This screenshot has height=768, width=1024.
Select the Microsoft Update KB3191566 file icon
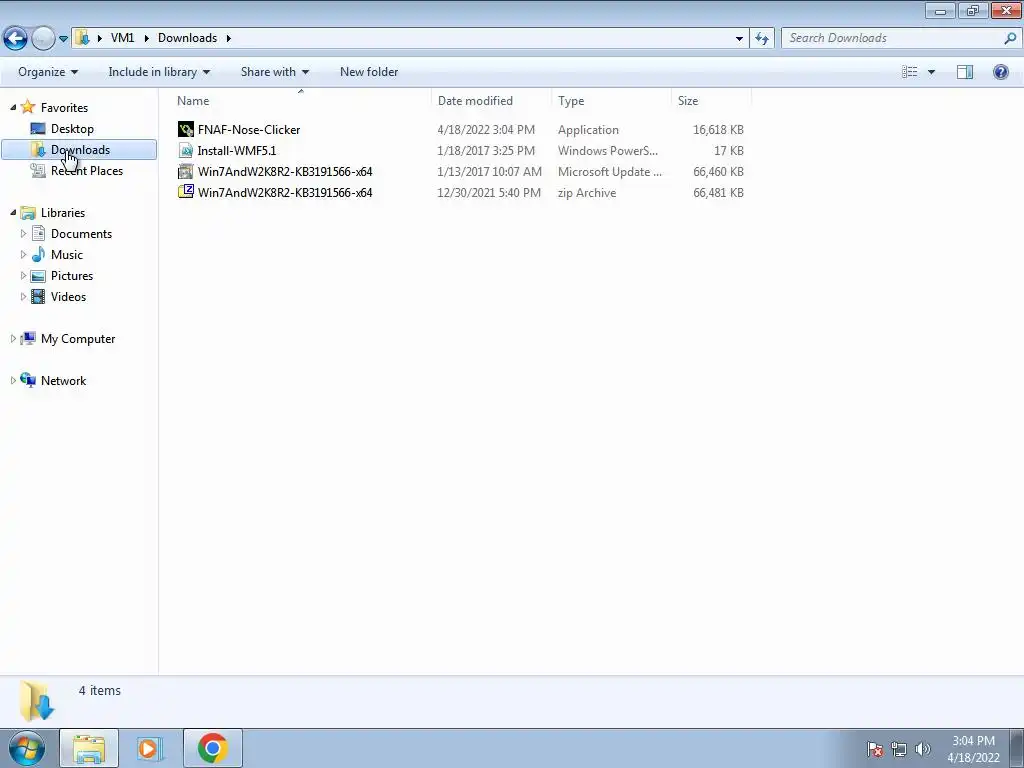click(186, 171)
